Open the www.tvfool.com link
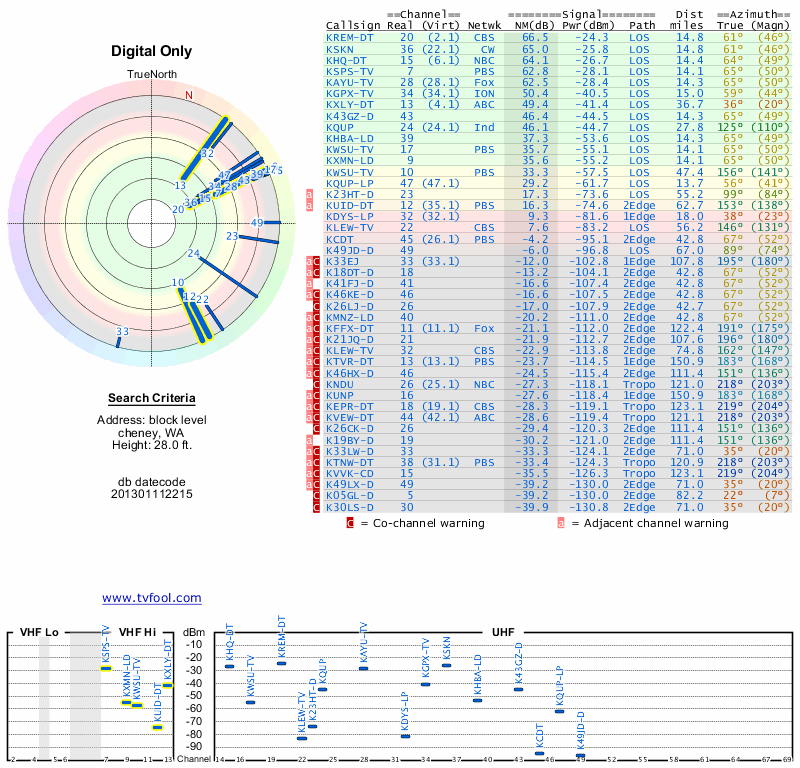Image resolution: width=800 pixels, height=768 pixels. click(x=152, y=598)
